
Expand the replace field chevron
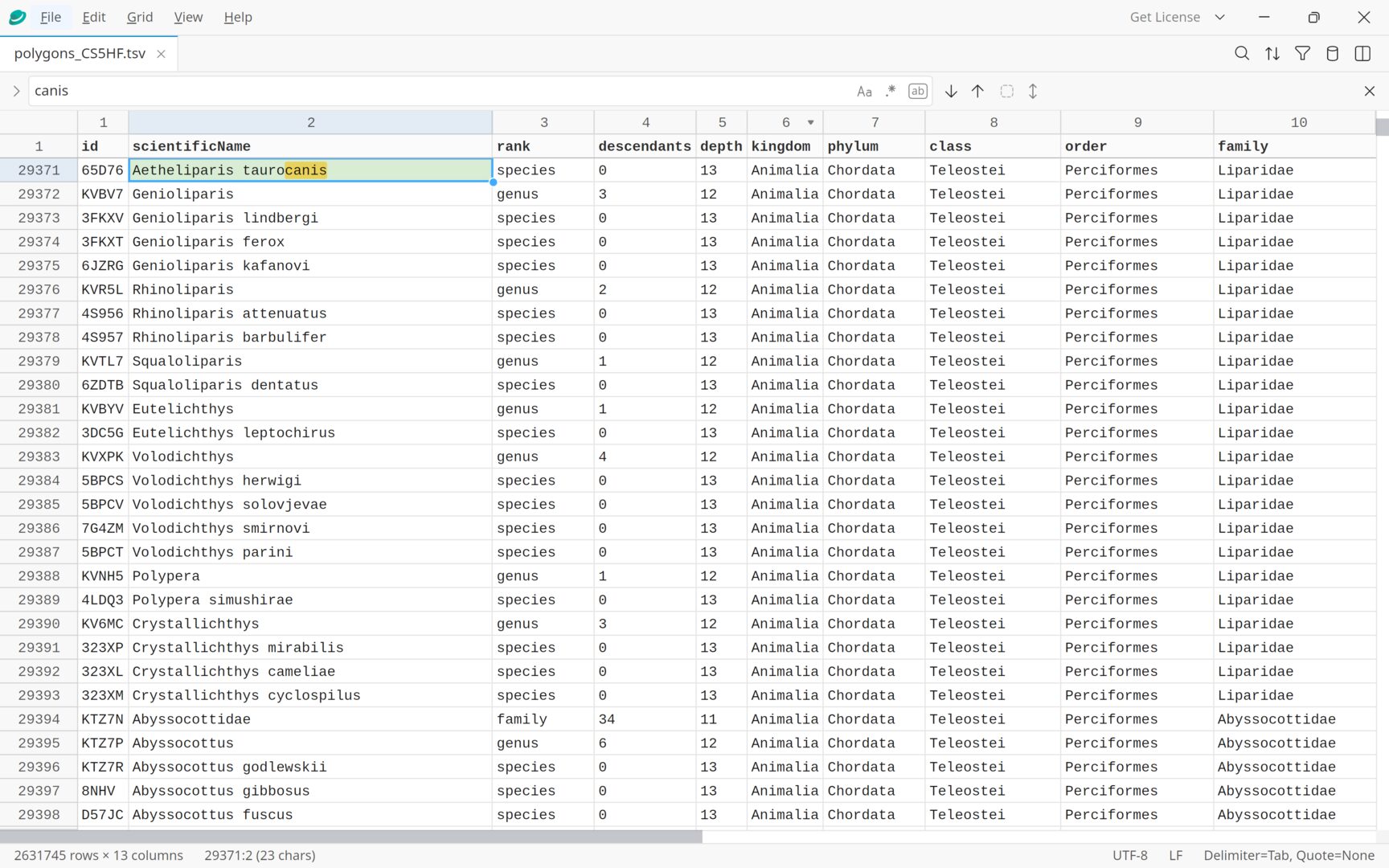click(x=16, y=92)
